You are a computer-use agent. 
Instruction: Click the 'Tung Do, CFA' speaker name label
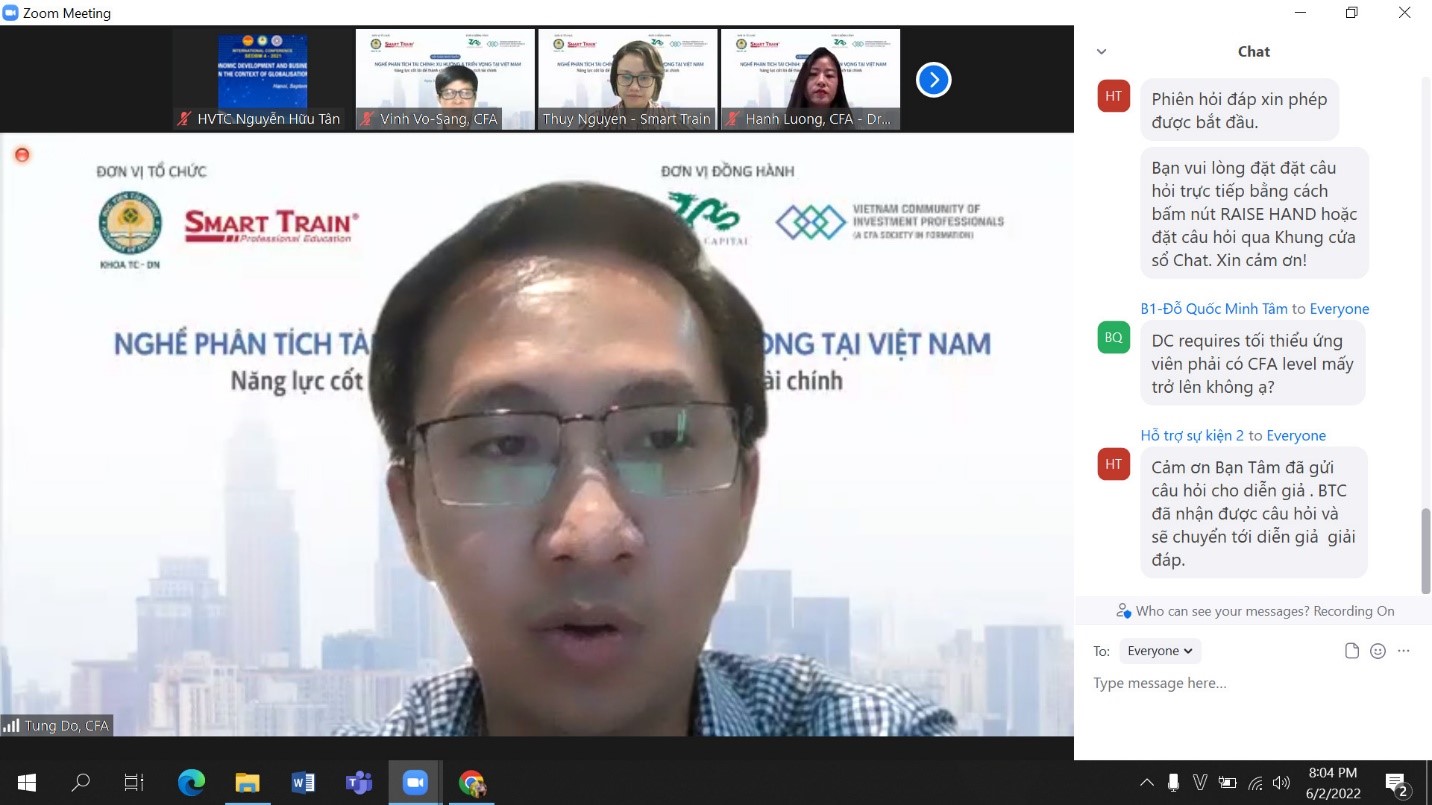click(67, 726)
